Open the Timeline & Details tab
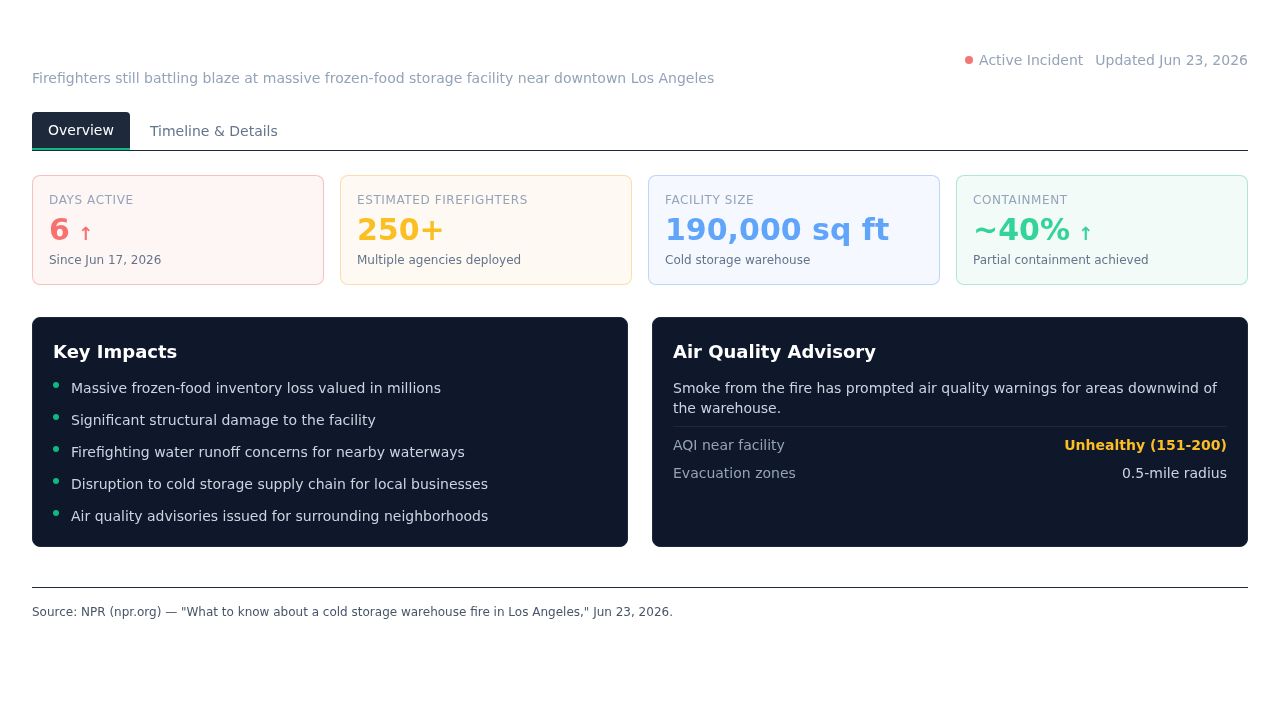 pyautogui.click(x=214, y=131)
